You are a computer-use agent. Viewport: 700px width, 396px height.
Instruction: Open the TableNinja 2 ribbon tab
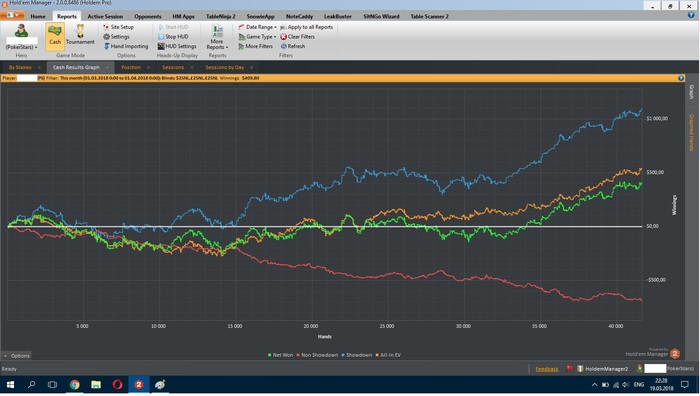[221, 16]
